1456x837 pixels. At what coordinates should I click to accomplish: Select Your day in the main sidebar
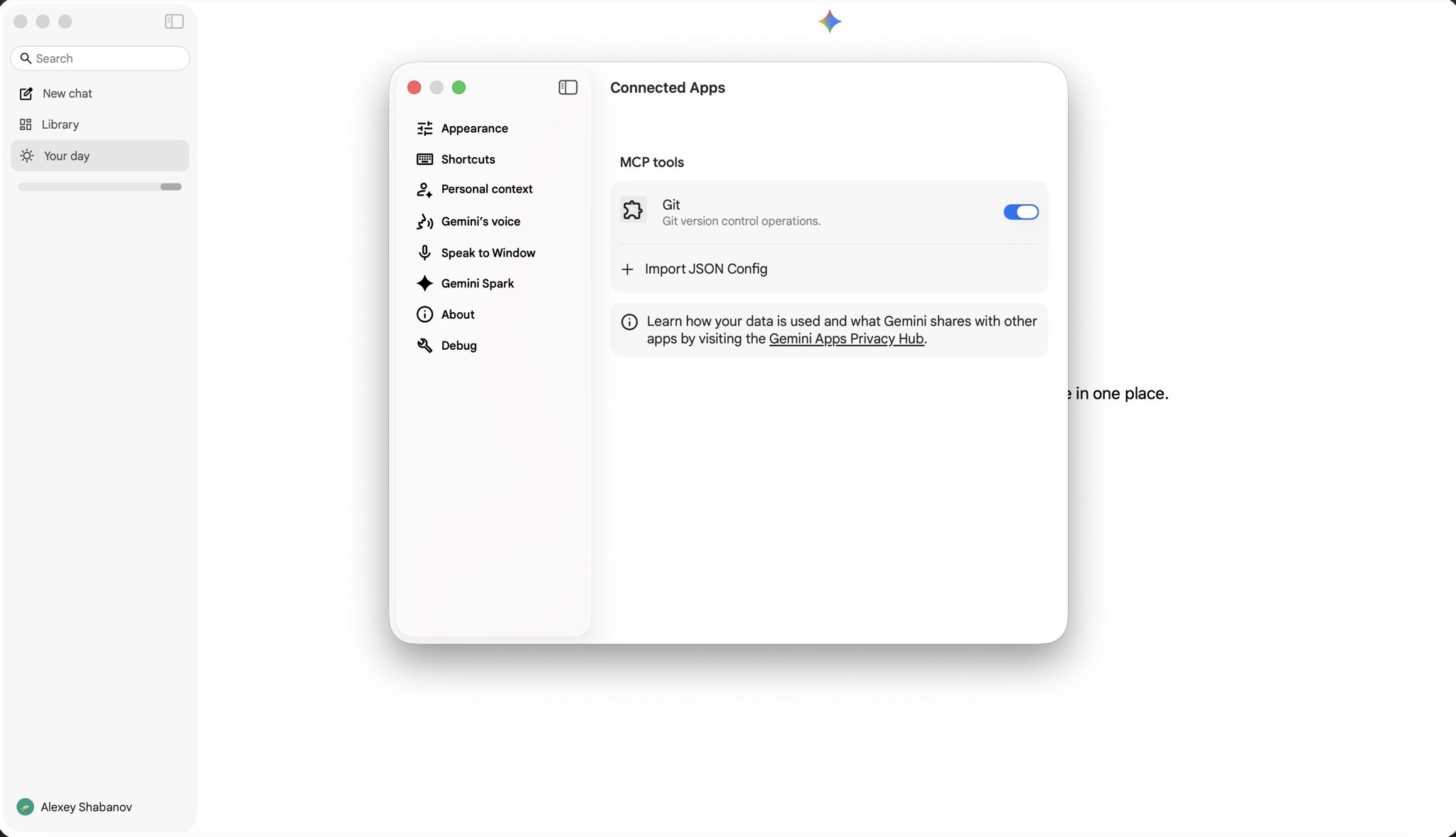pos(100,156)
